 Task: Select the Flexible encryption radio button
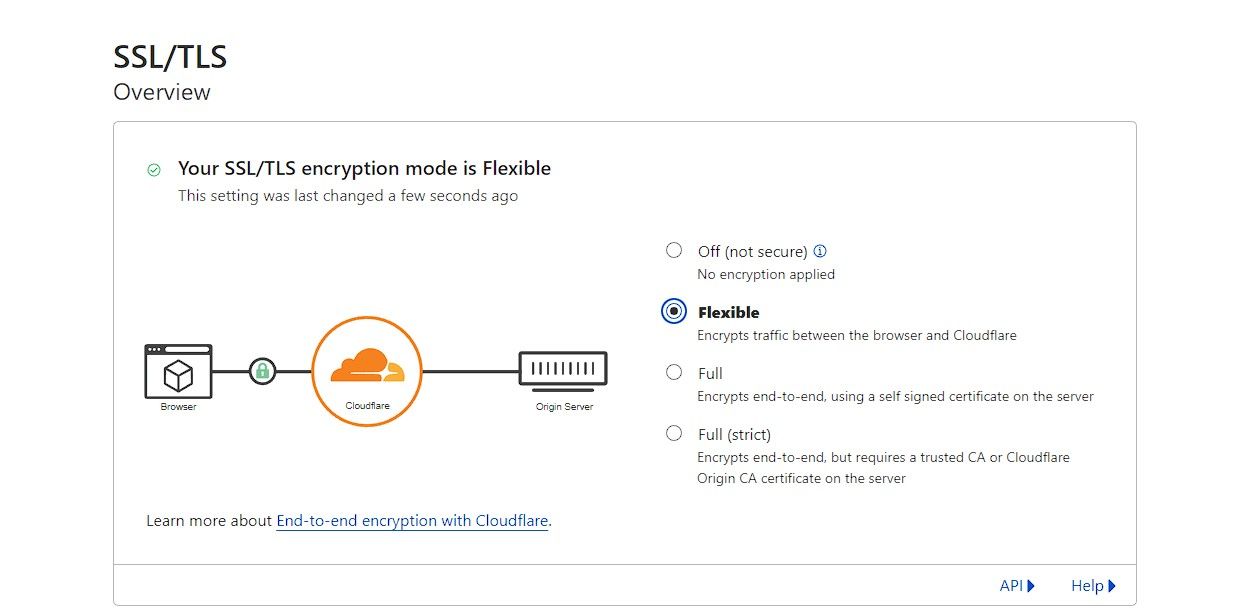coord(674,312)
